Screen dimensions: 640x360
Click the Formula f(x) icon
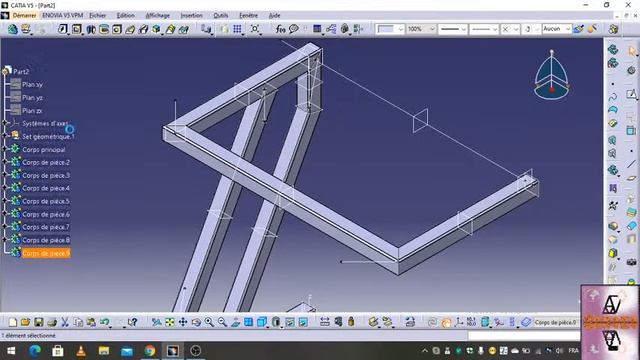(280, 29)
